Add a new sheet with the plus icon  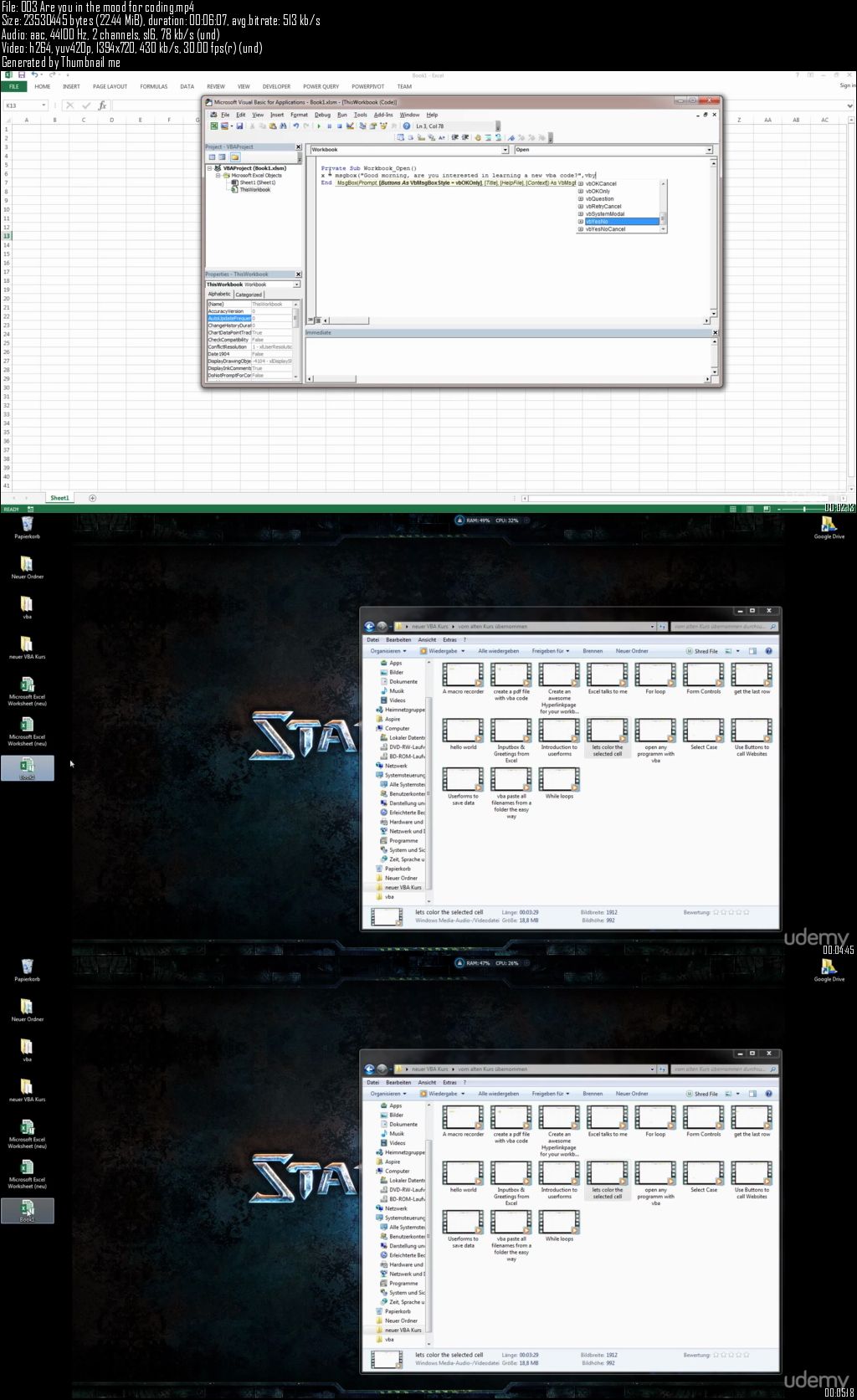click(x=93, y=498)
